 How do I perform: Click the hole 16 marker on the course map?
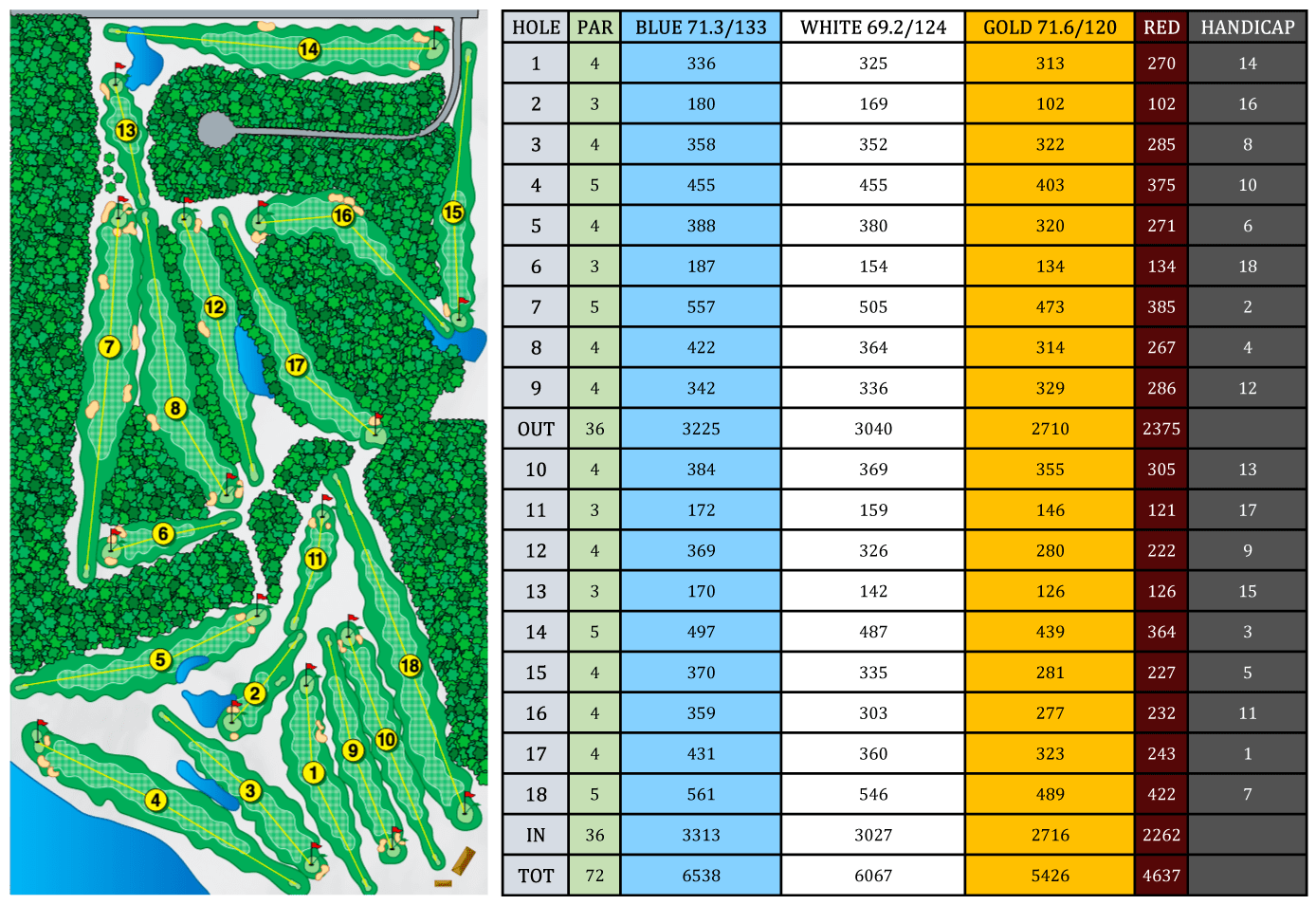coord(343,216)
